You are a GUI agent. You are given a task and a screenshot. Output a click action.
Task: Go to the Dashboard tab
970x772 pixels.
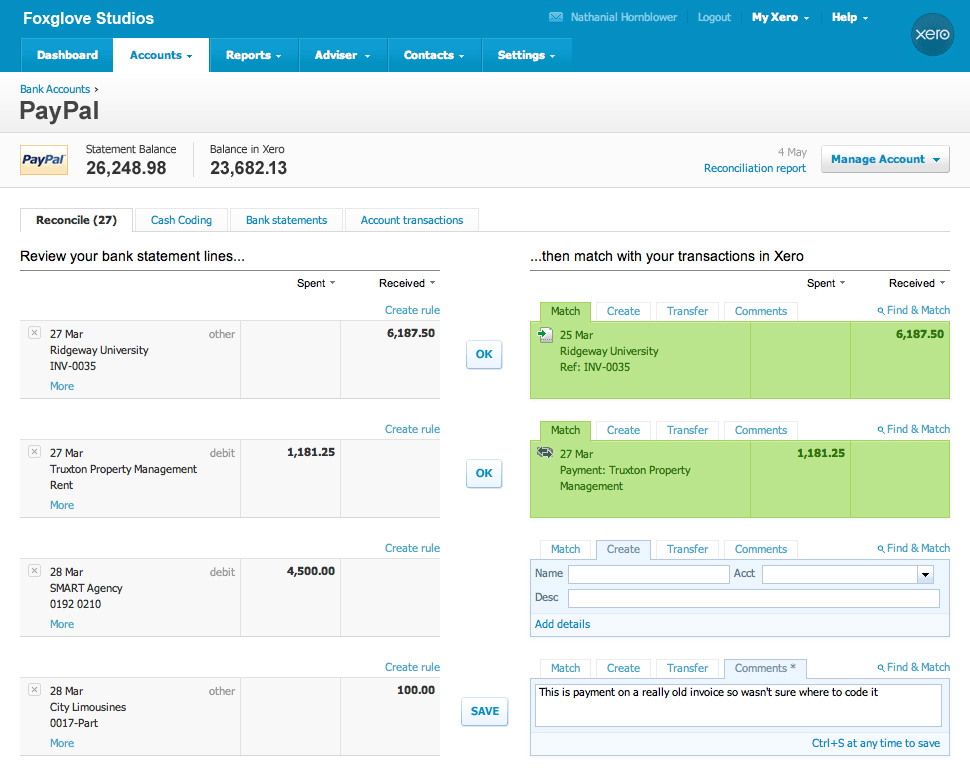coord(67,55)
